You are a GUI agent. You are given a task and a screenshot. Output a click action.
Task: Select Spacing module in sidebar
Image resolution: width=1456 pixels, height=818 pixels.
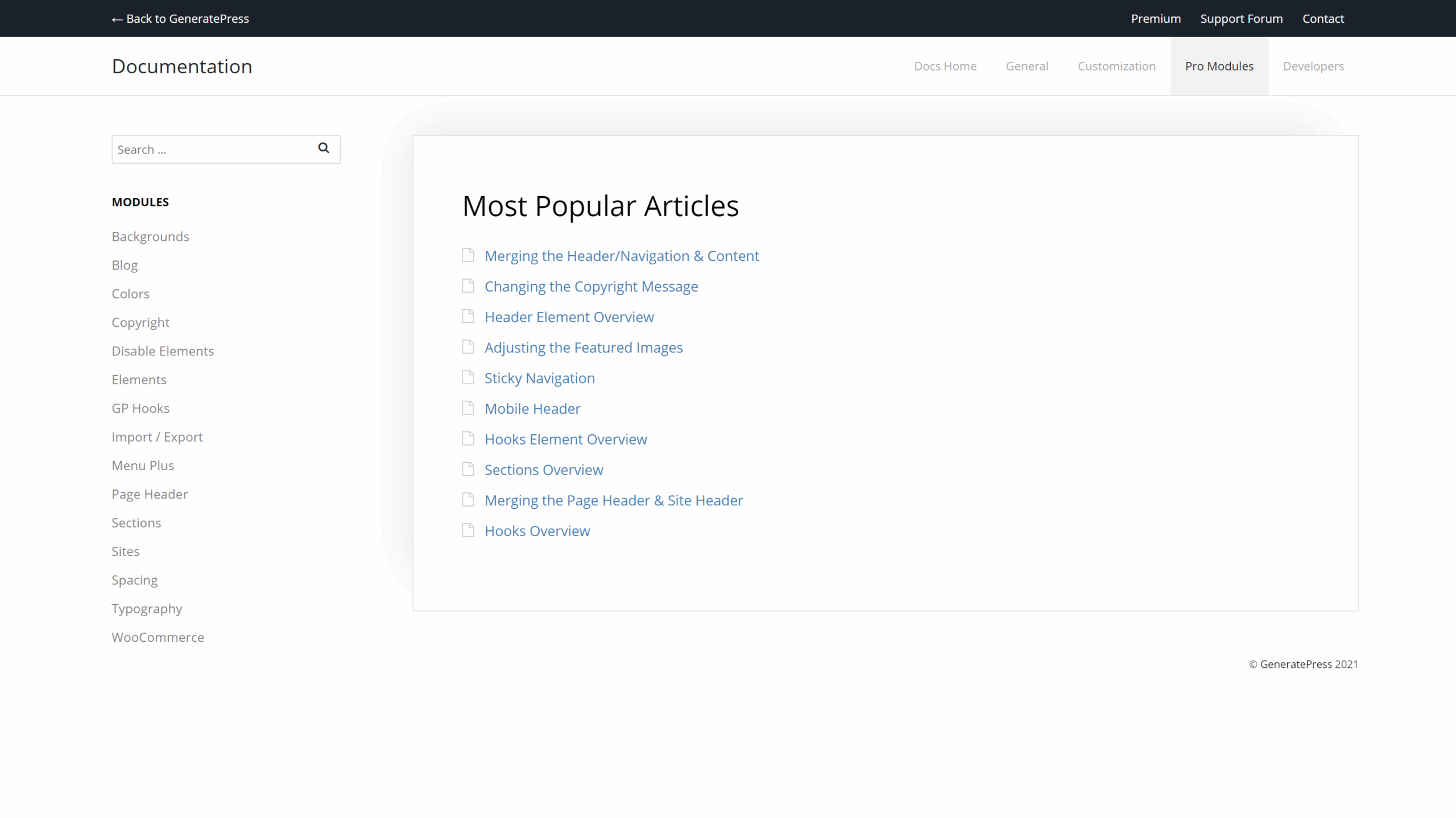pyautogui.click(x=134, y=580)
